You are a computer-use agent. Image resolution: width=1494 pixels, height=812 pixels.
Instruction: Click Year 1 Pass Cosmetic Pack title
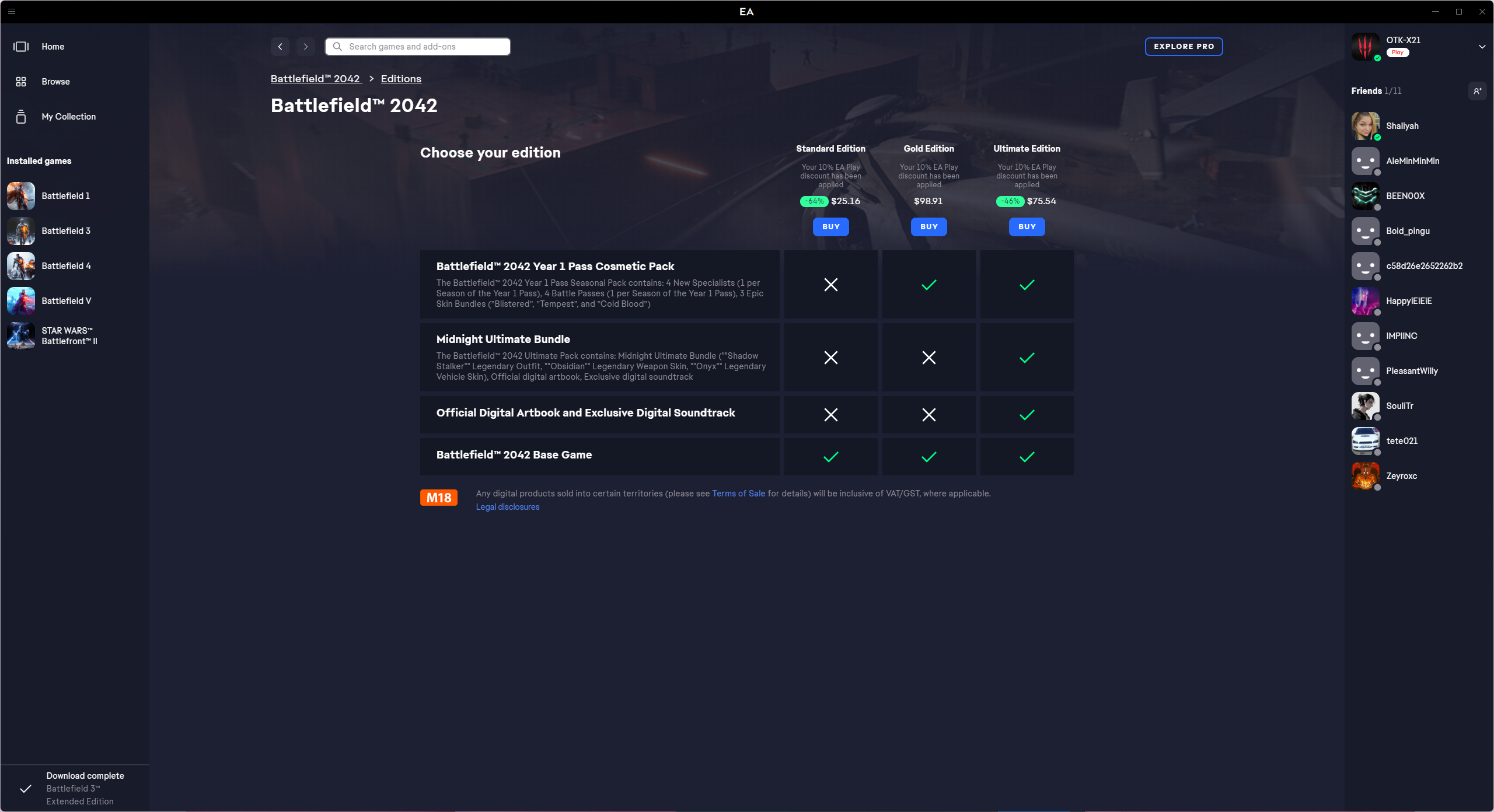(x=555, y=267)
